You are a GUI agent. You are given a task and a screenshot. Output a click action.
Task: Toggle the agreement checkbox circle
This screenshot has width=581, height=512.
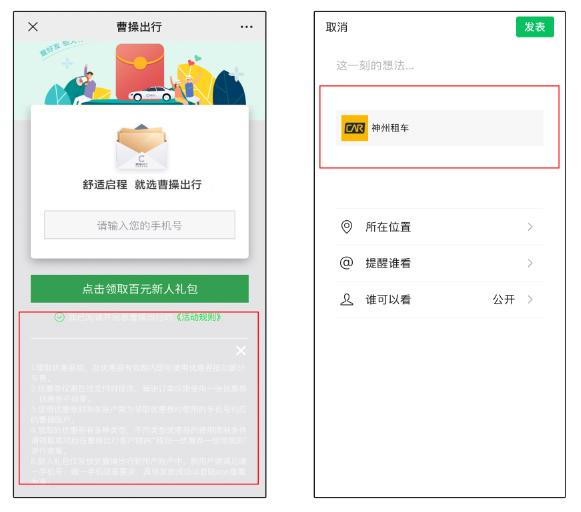[60, 317]
